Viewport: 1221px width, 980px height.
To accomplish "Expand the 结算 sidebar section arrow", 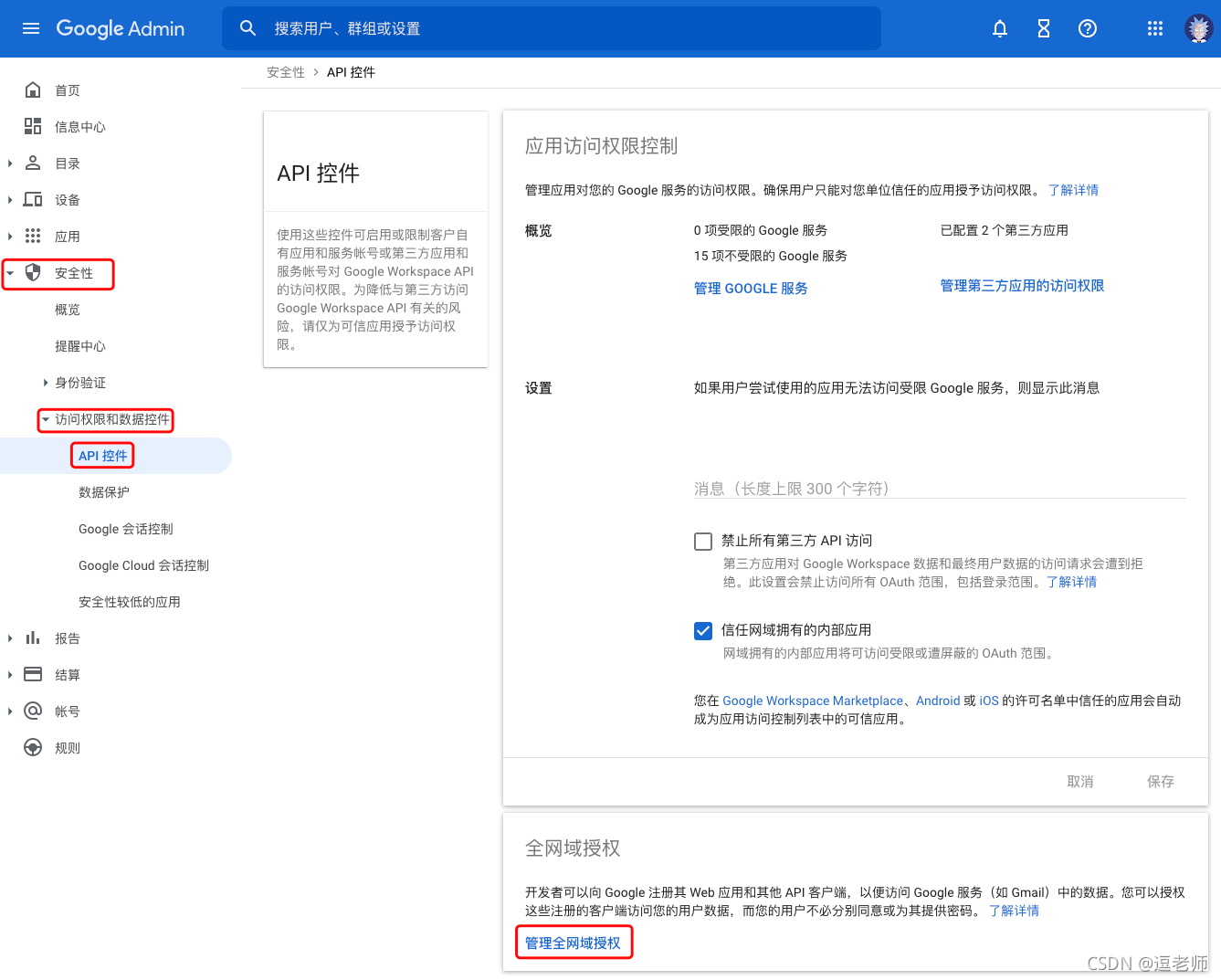I will pos(10,675).
